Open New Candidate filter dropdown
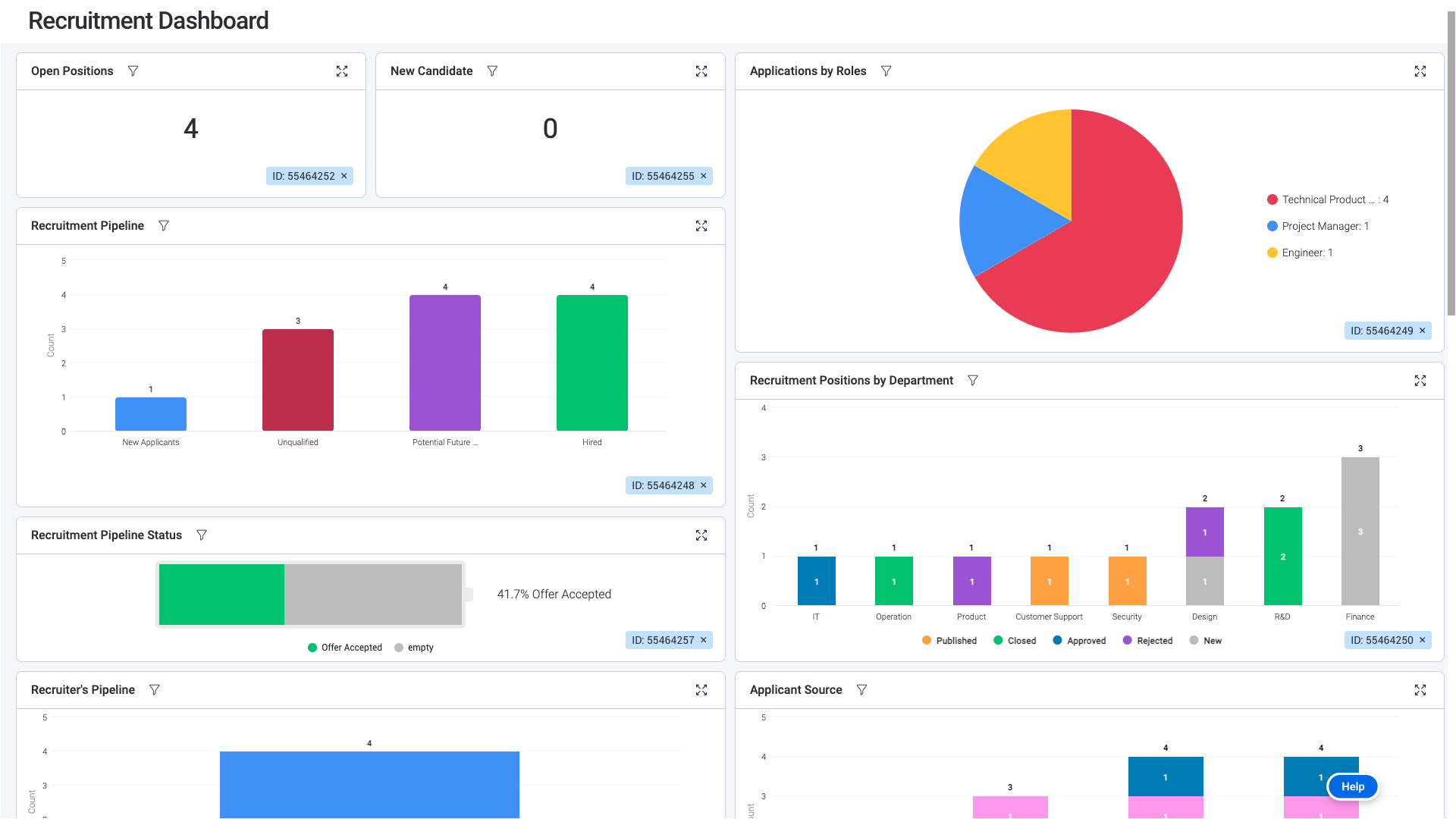The width and height of the screenshot is (1456, 819). coord(492,71)
